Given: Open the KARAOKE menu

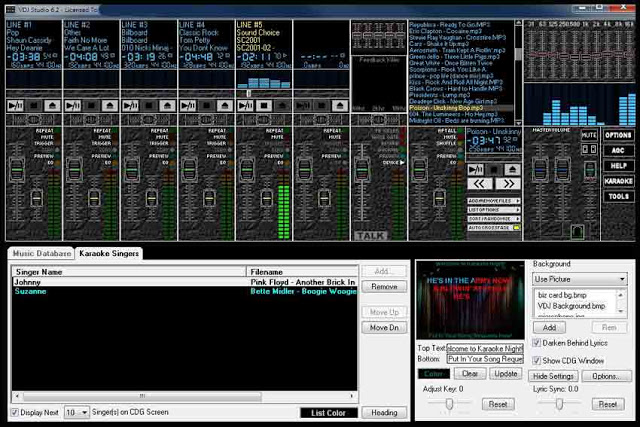Looking at the screenshot, I should pyautogui.click(x=618, y=181).
